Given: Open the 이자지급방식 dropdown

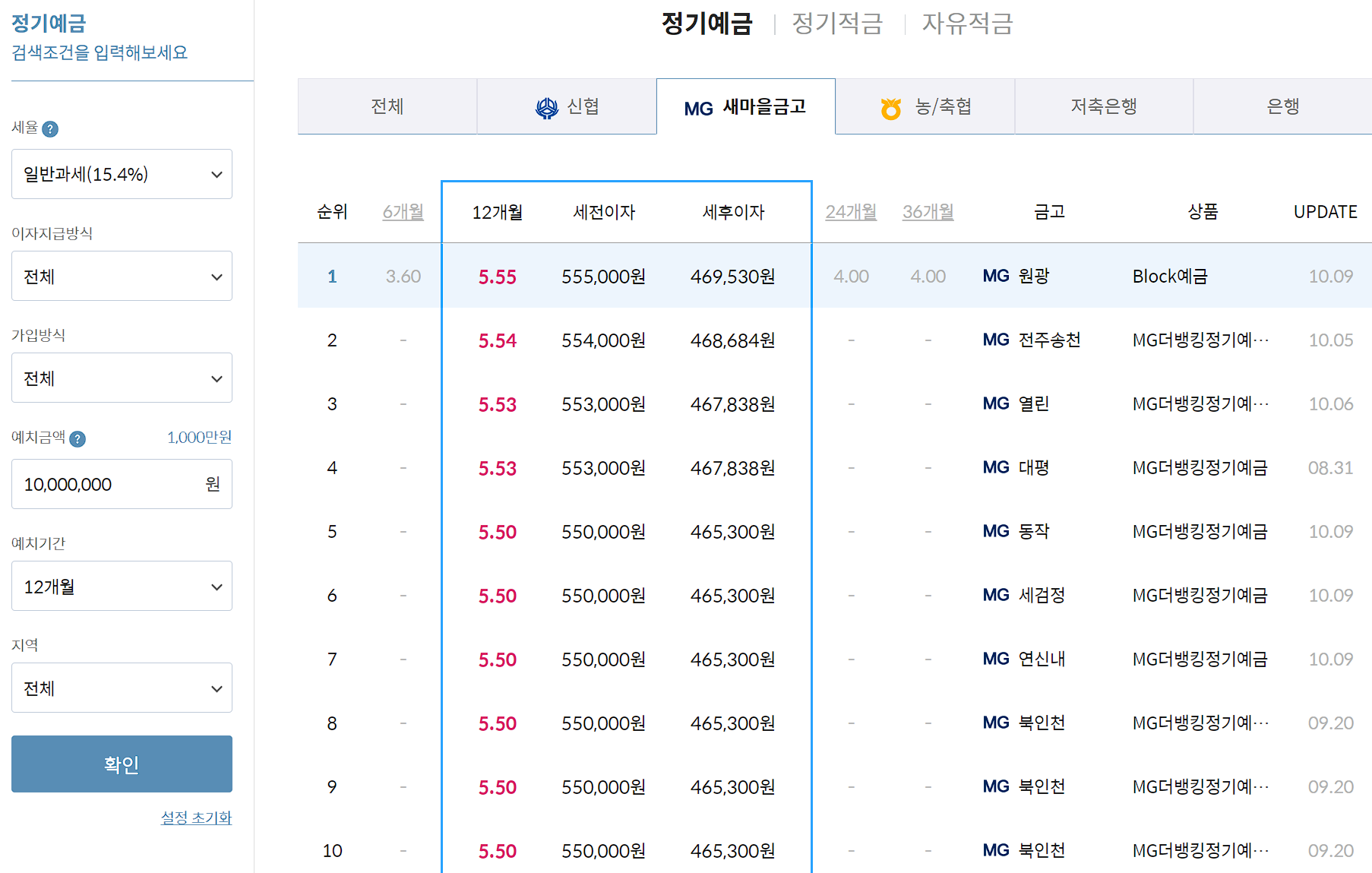Looking at the screenshot, I should [x=122, y=276].
